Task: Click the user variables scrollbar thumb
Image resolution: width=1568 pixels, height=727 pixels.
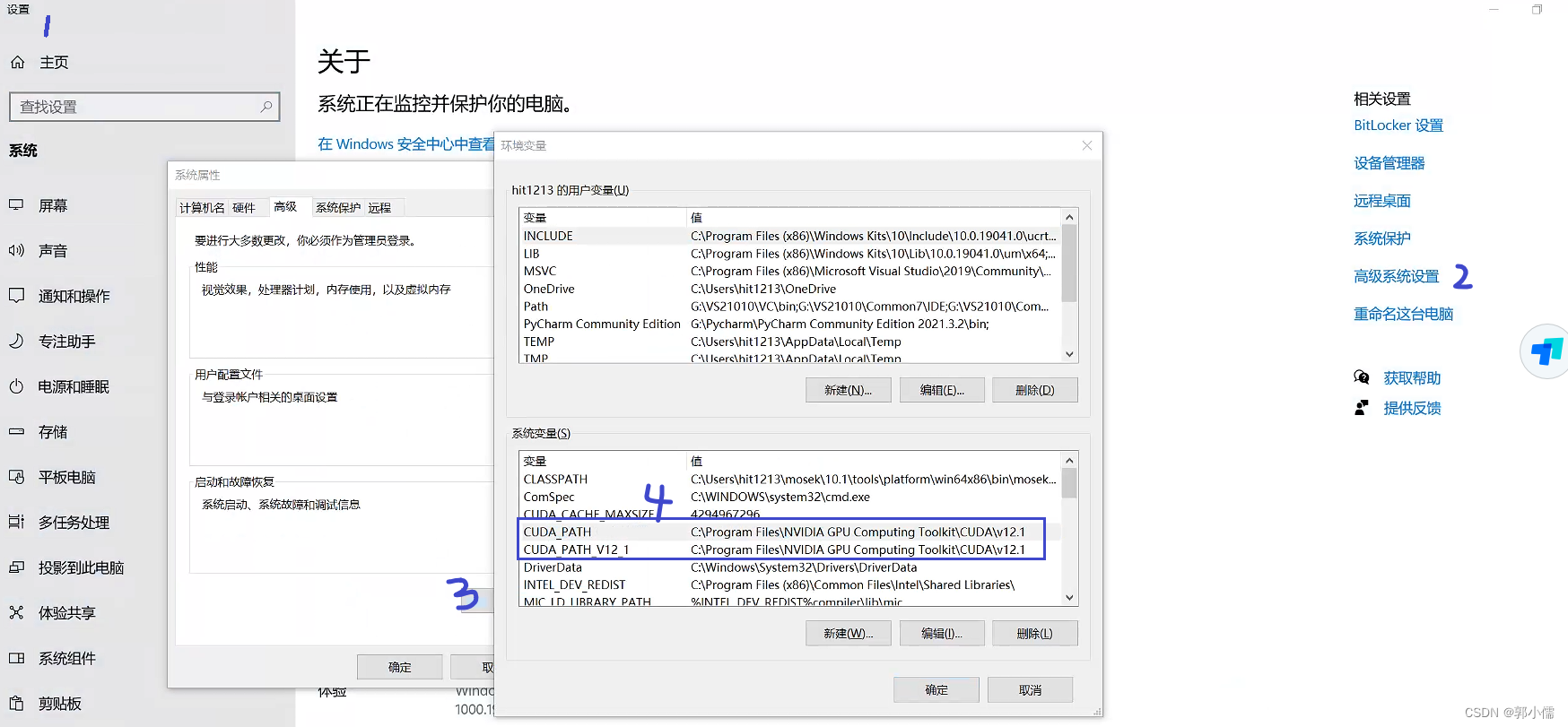Action: tap(1069, 263)
